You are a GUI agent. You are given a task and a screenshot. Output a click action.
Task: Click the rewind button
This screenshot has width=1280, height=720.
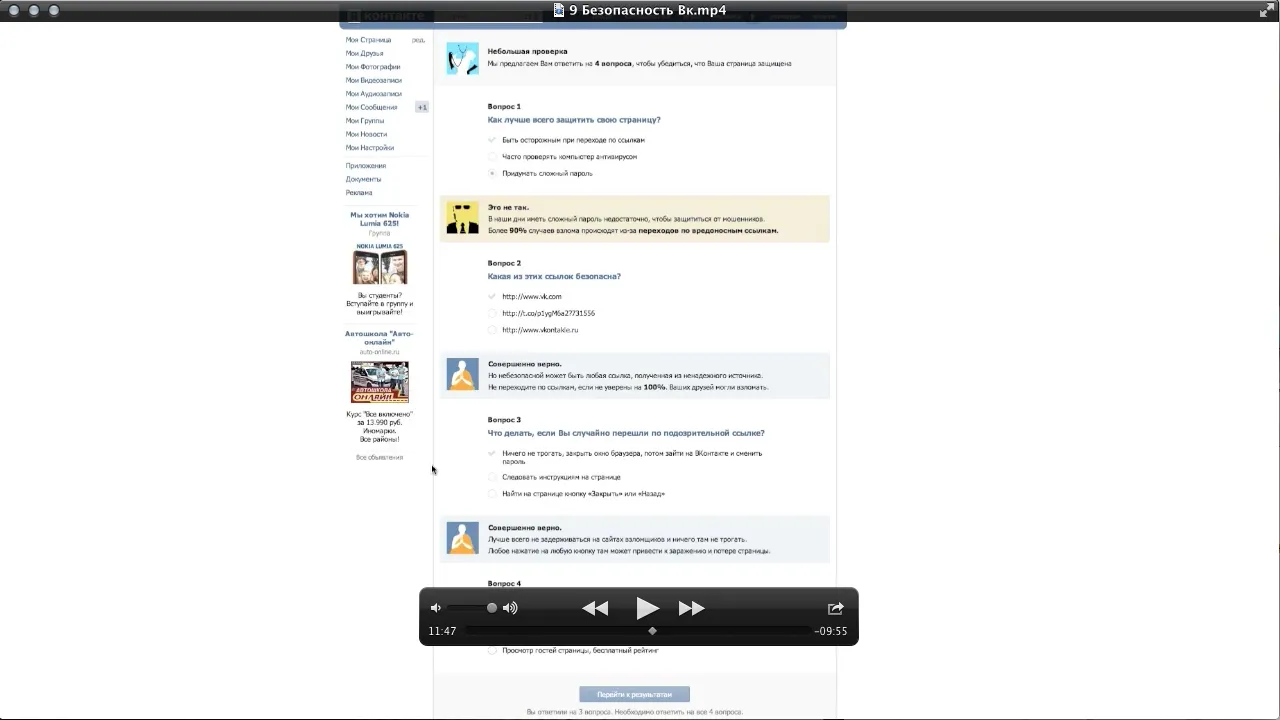(x=595, y=608)
